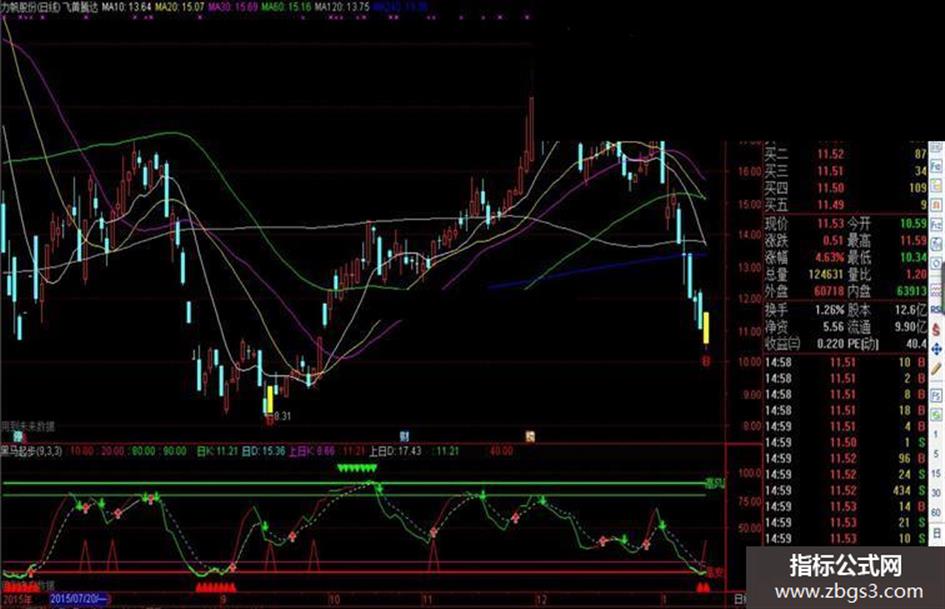Click the blue 财 marker under the chart

point(404,435)
